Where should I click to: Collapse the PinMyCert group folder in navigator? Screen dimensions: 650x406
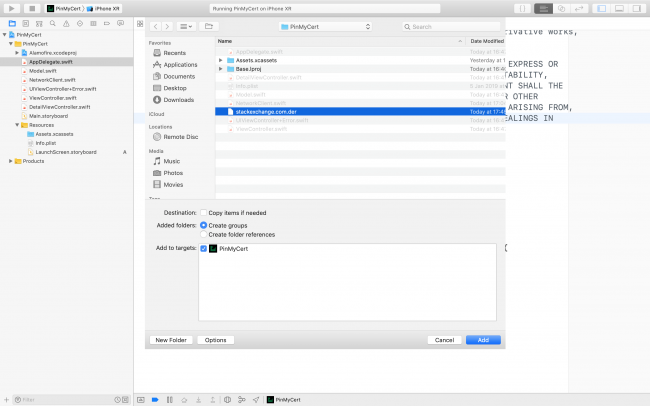[x=11, y=44]
